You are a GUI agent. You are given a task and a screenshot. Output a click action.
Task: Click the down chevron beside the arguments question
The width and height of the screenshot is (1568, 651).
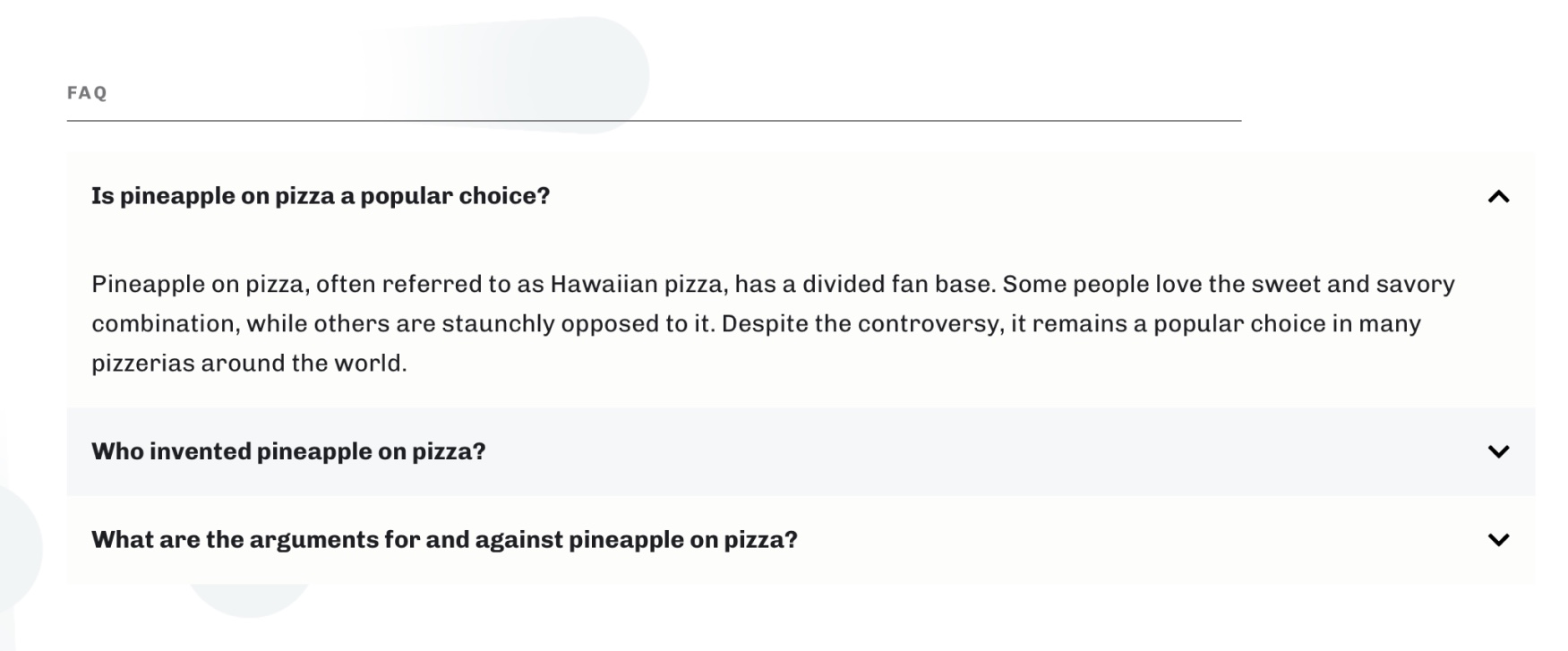1498,540
